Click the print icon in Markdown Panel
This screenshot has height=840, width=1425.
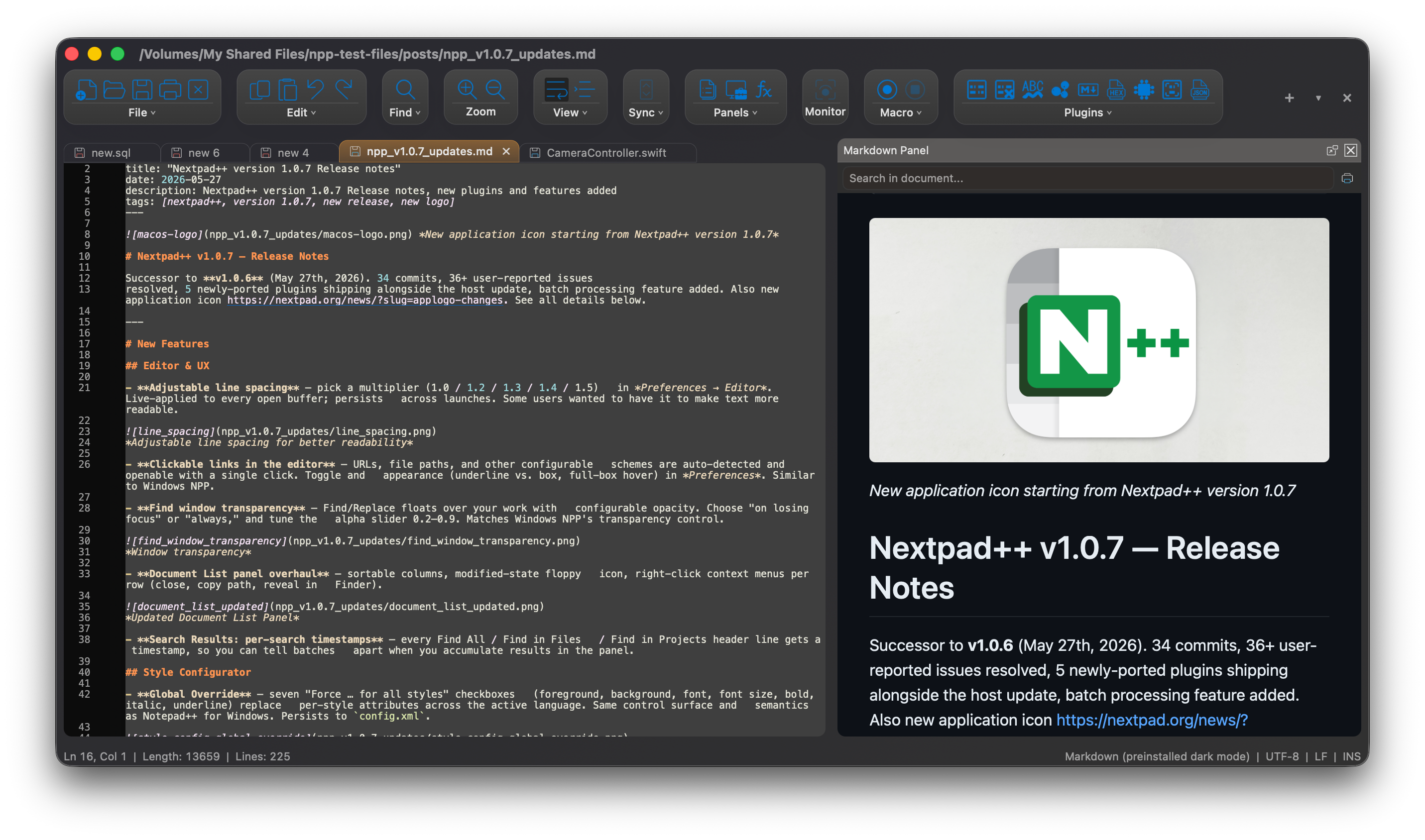pos(1347,178)
